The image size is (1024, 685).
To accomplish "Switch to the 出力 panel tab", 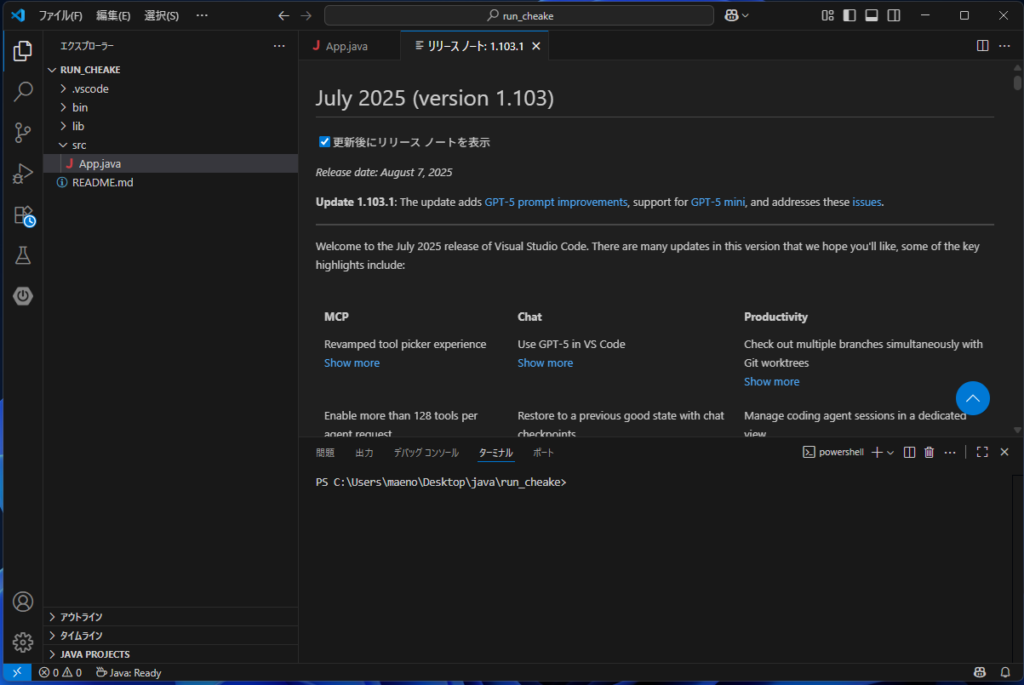I will [x=364, y=453].
